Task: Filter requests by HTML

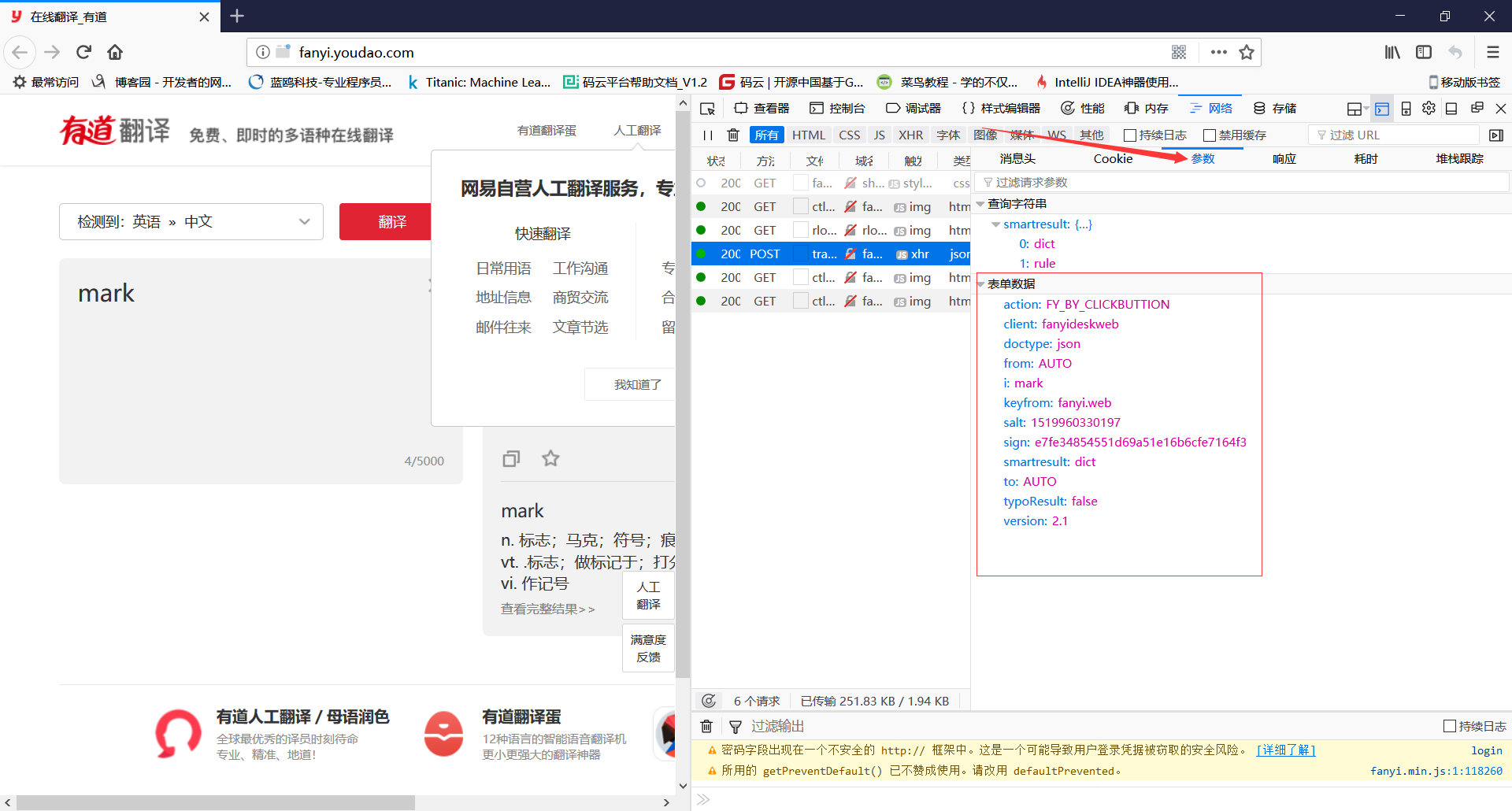Action: (809, 135)
